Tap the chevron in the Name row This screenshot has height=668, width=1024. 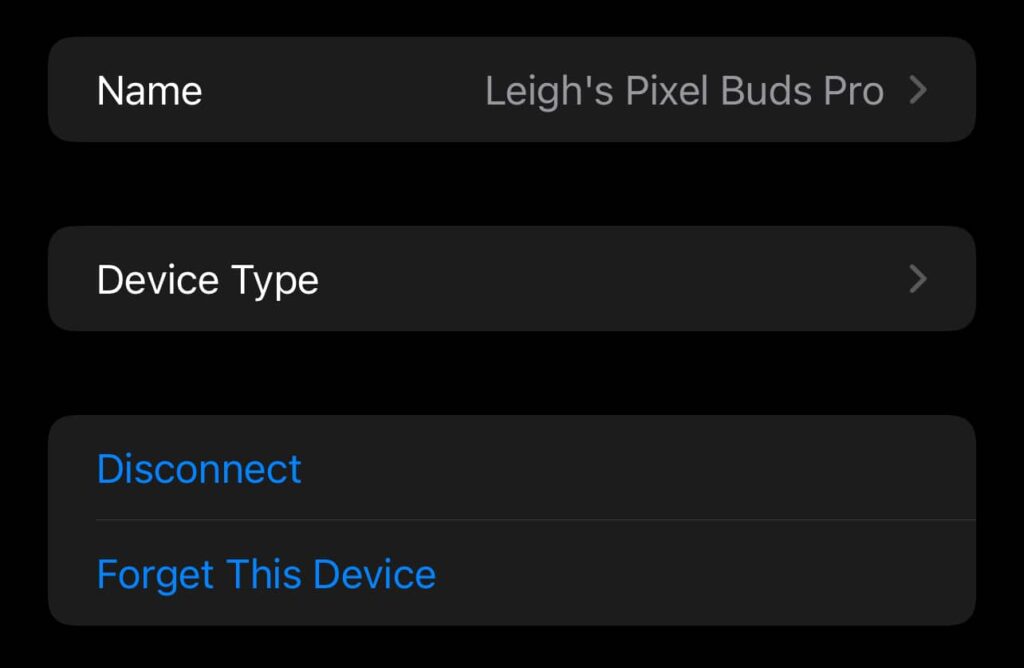918,91
